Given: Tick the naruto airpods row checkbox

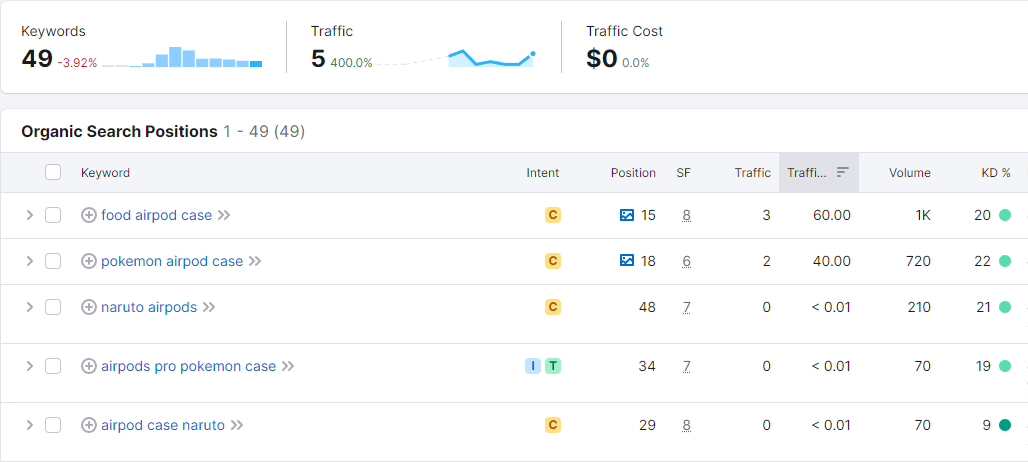Looking at the screenshot, I should coord(53,307).
